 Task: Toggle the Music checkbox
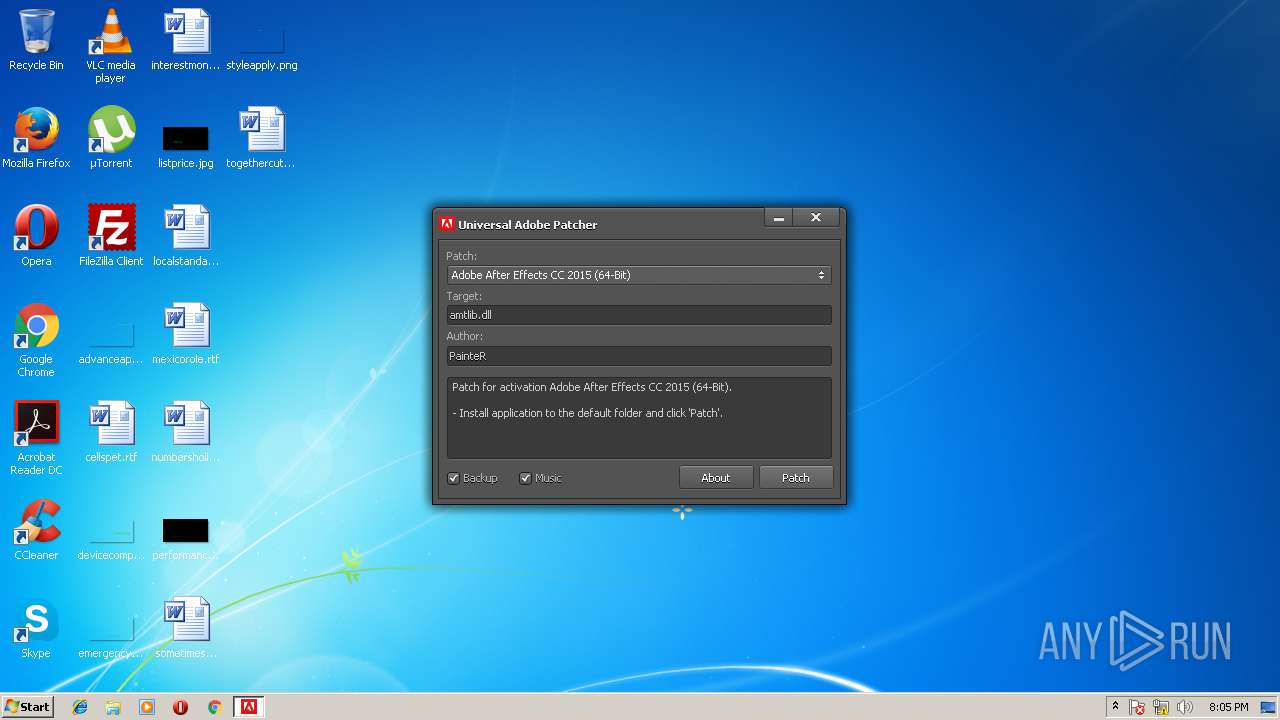point(525,478)
